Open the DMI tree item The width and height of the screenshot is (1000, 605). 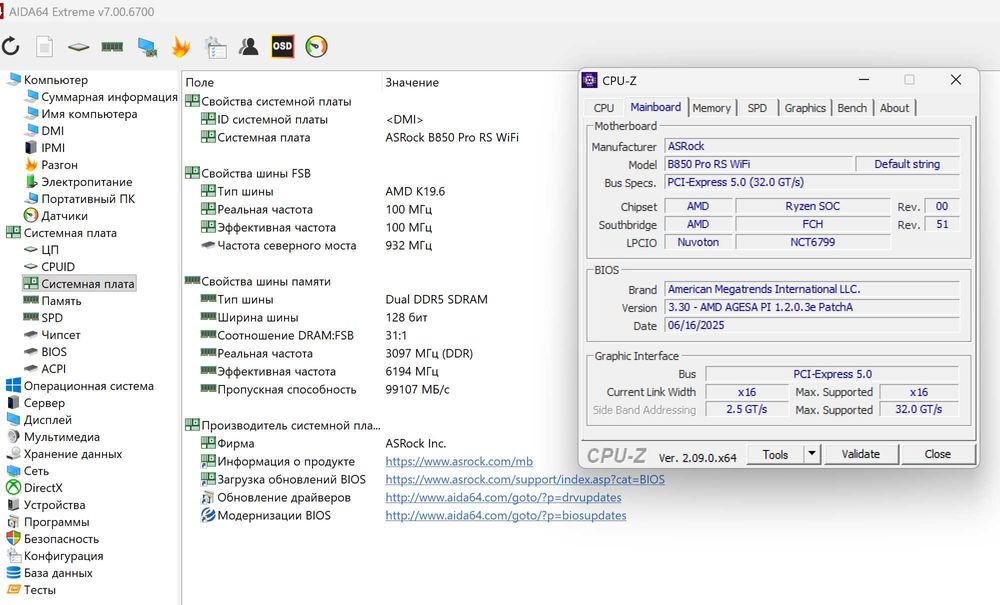(x=52, y=131)
